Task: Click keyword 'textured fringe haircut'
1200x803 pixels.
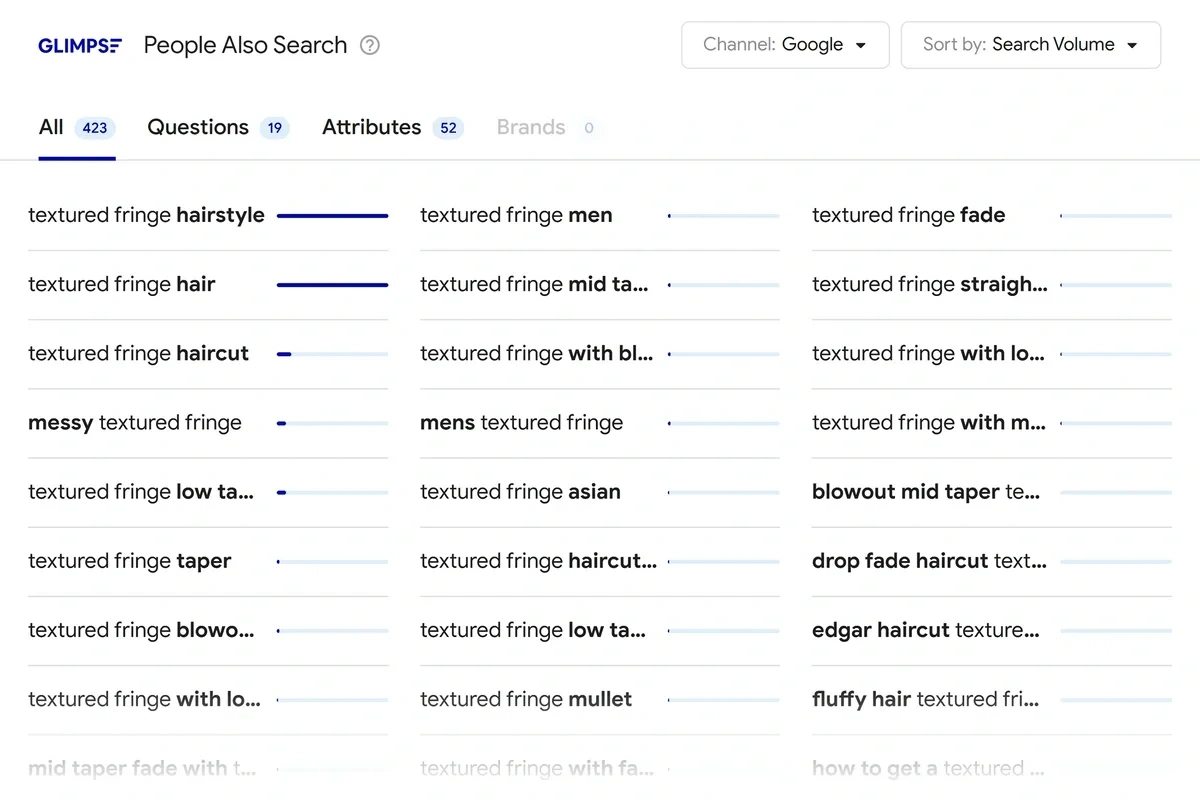Action: click(x=138, y=353)
